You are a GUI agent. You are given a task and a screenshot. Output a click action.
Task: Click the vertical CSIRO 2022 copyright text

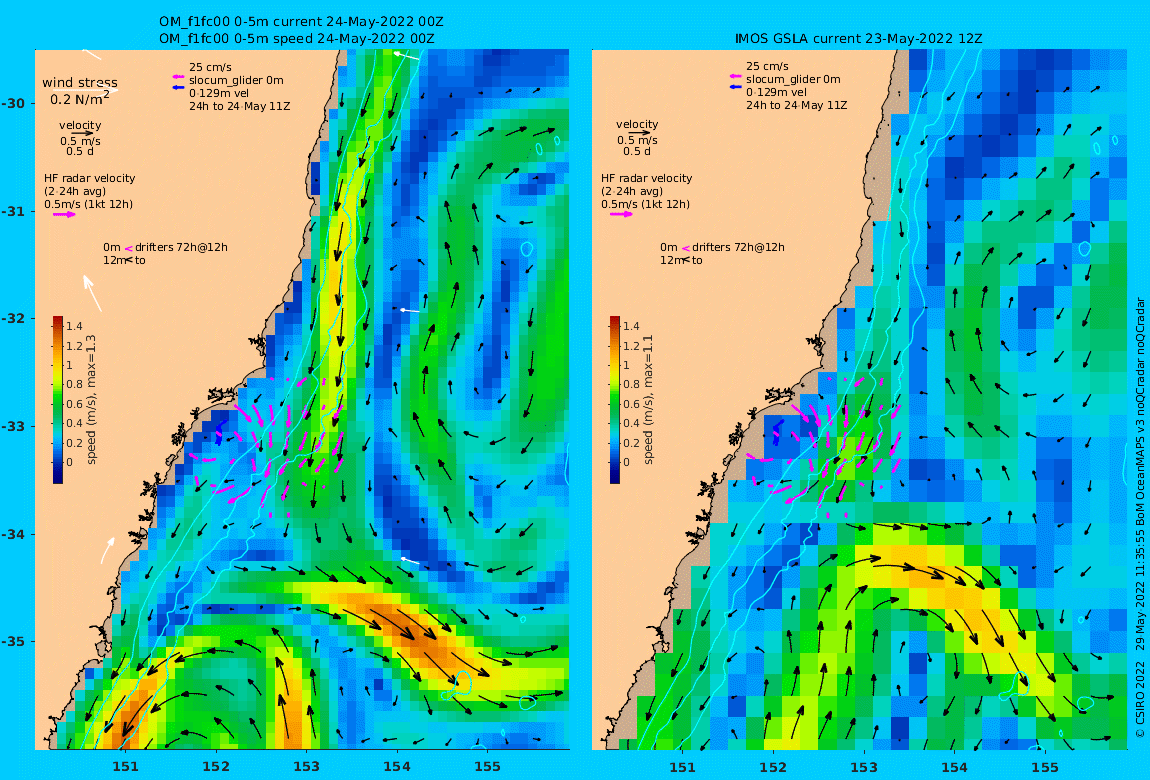pyautogui.click(x=1140, y=518)
